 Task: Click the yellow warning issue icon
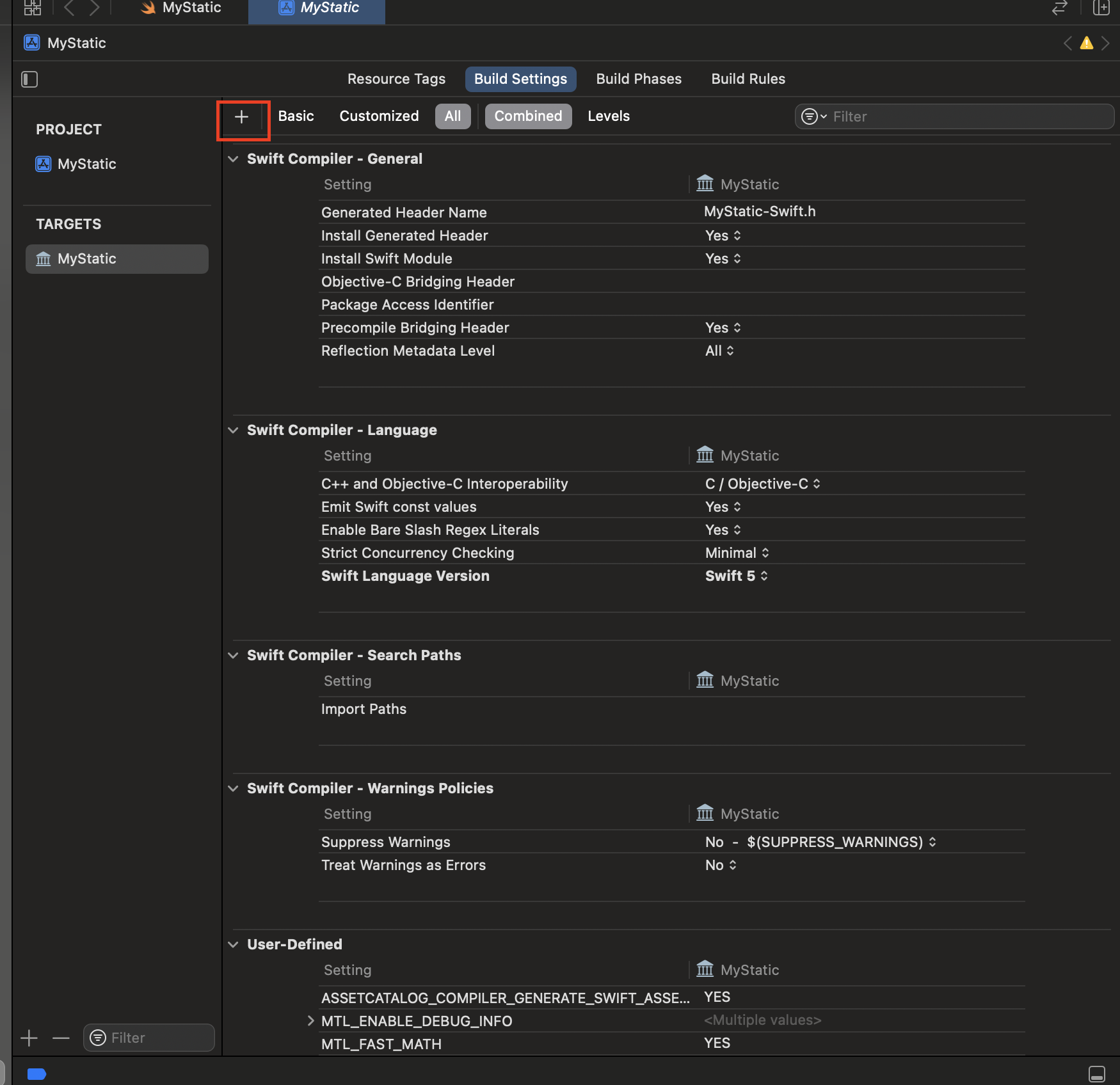[1087, 43]
